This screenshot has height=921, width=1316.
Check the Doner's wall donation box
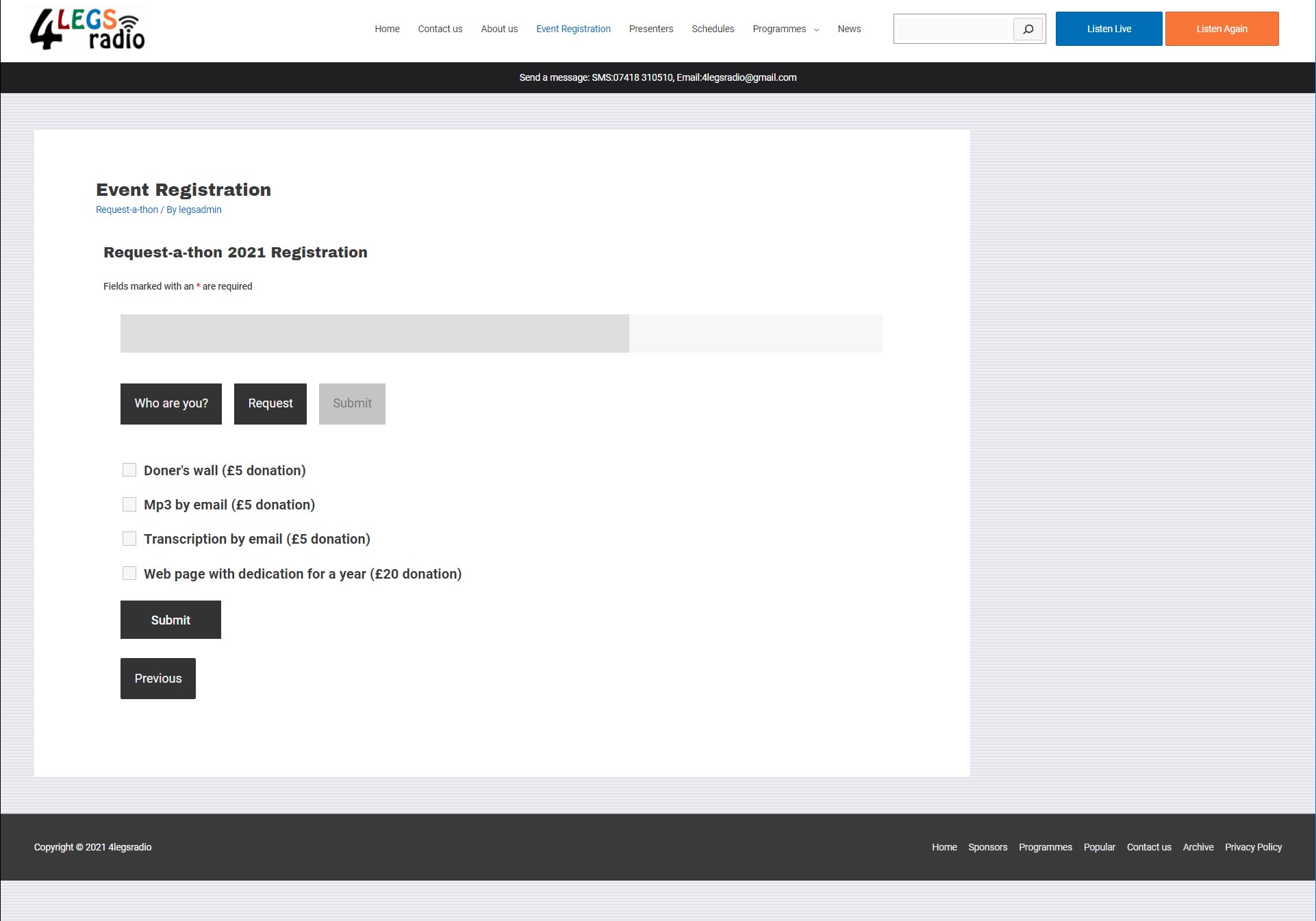[129, 470]
